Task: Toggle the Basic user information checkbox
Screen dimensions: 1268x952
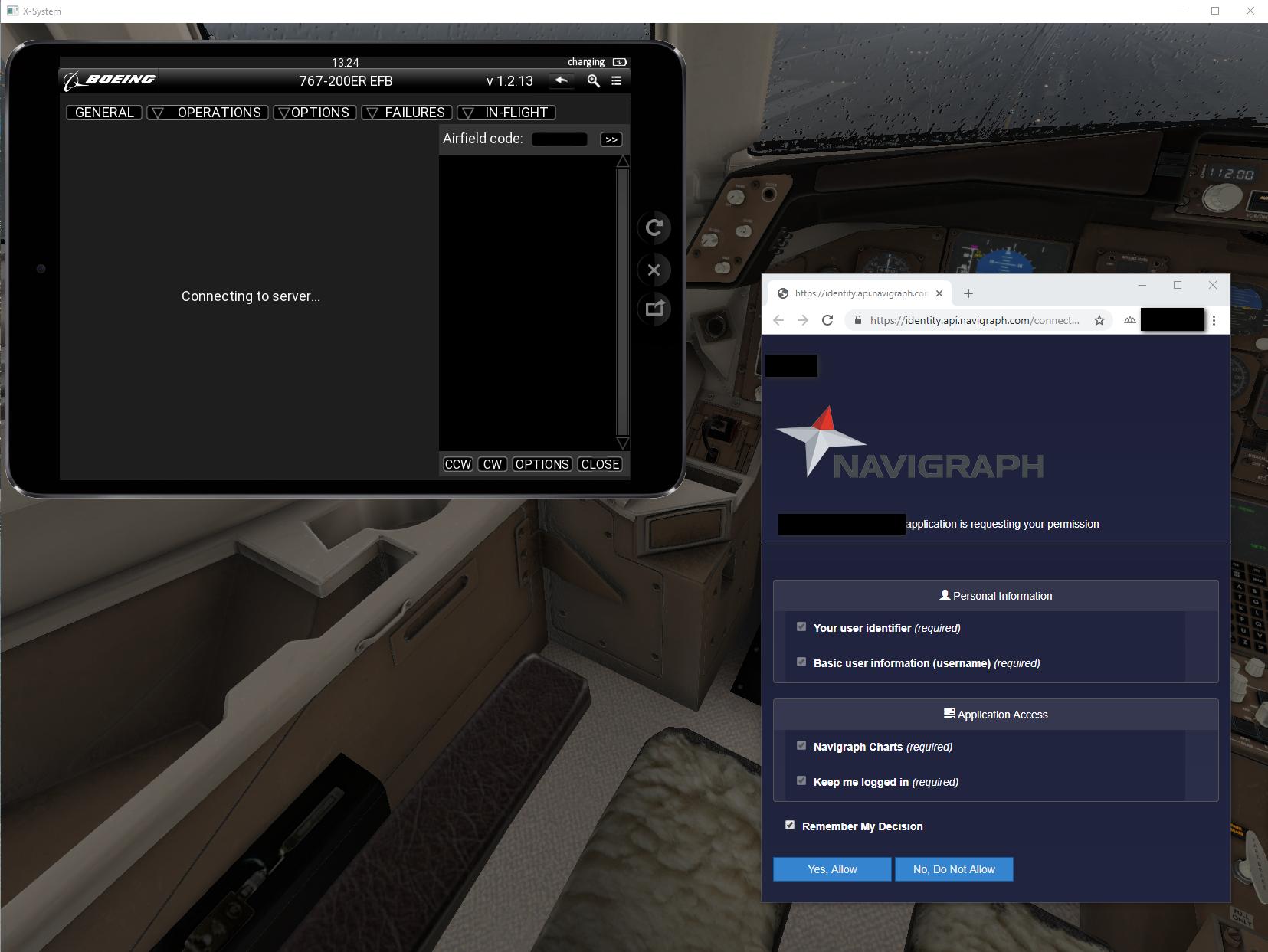Action: point(801,662)
